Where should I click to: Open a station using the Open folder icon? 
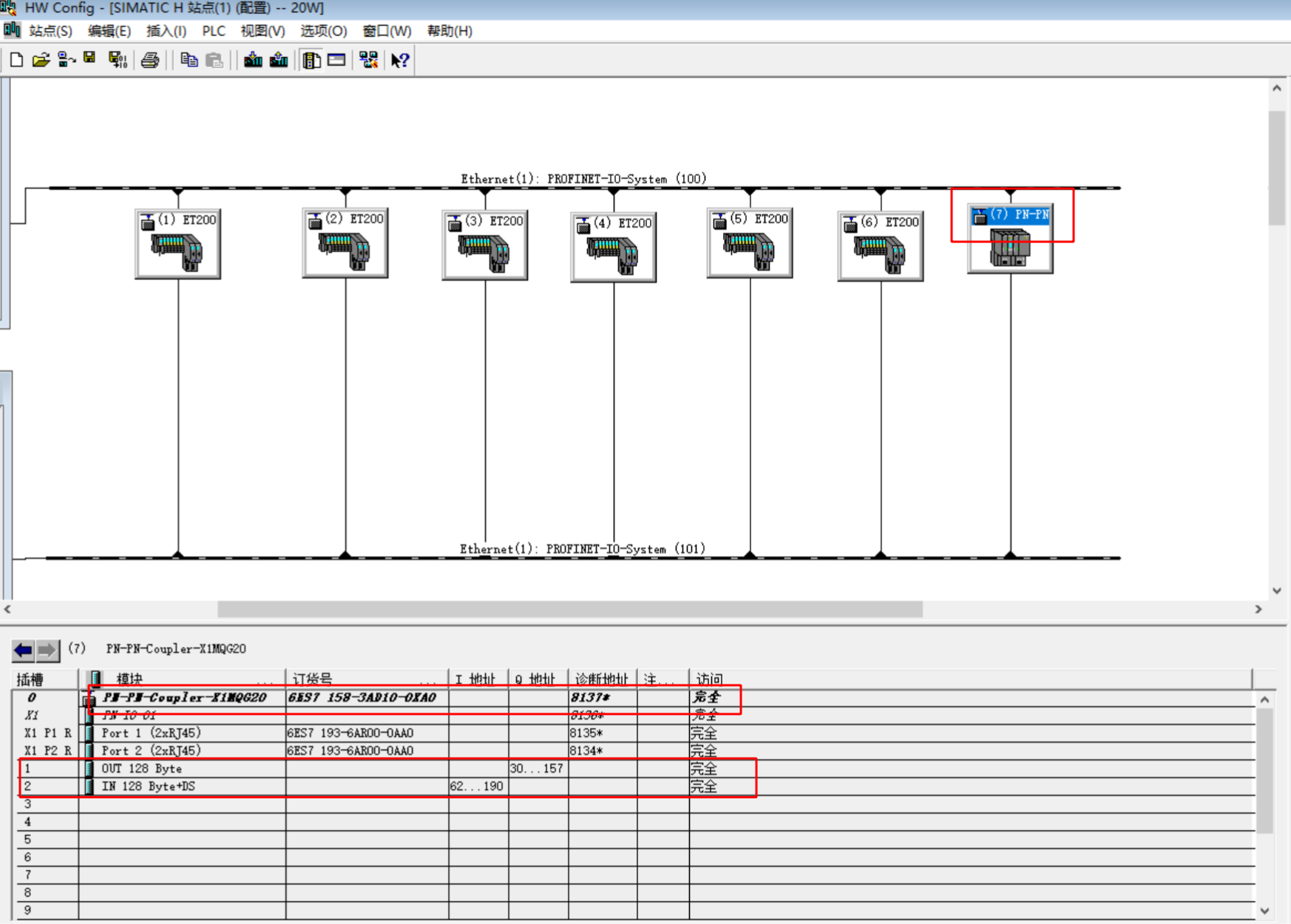point(41,60)
